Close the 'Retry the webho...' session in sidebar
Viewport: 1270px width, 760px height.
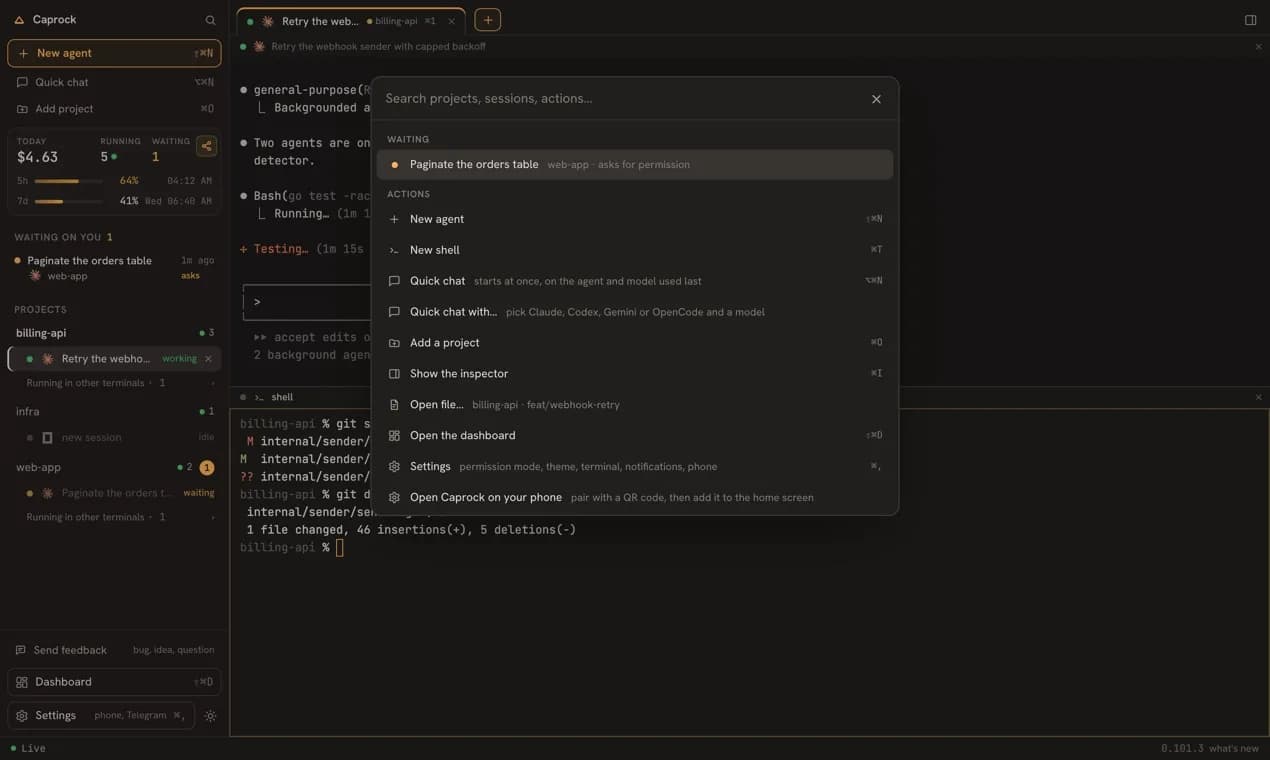pyautogui.click(x=208, y=359)
